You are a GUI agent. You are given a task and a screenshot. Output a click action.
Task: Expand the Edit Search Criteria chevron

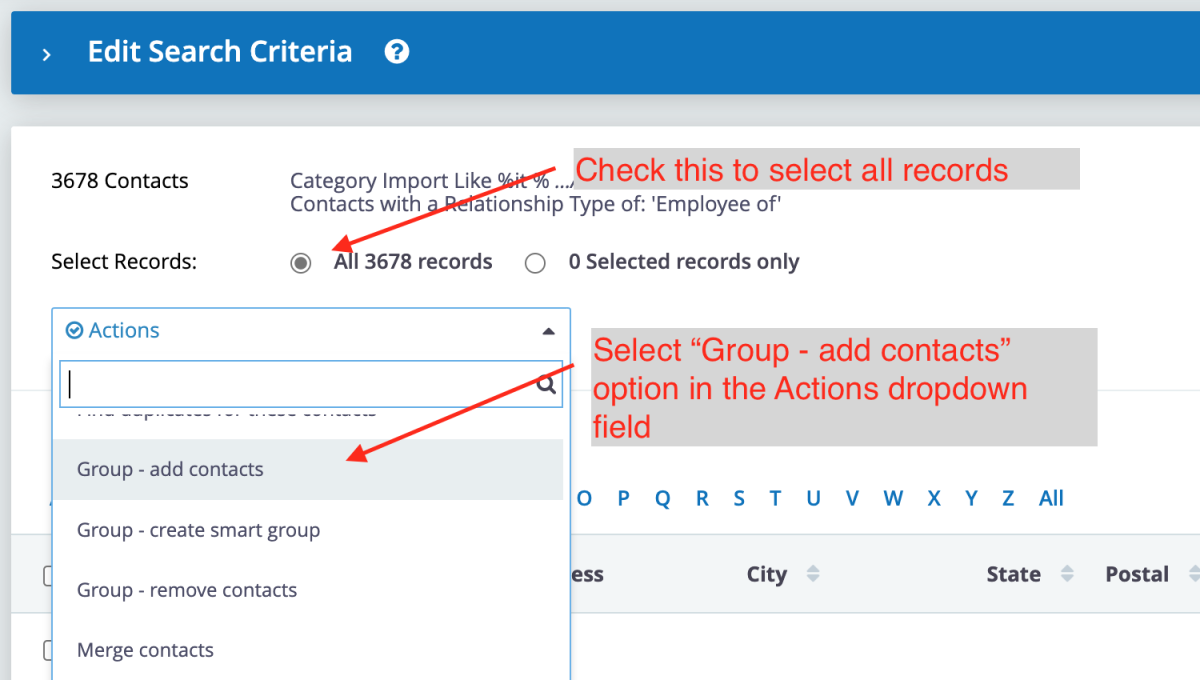tap(46, 54)
